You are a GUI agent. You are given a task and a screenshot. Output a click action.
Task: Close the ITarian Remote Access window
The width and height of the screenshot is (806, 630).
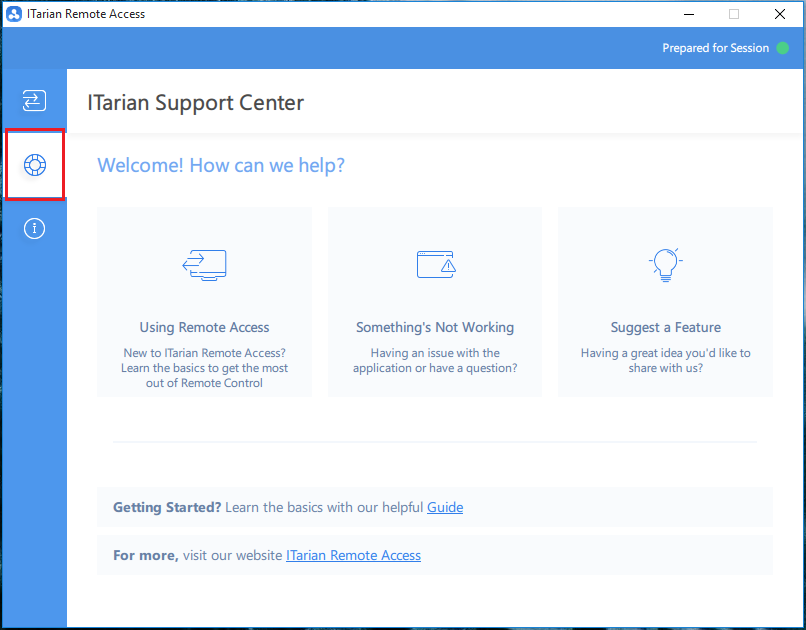coord(780,14)
